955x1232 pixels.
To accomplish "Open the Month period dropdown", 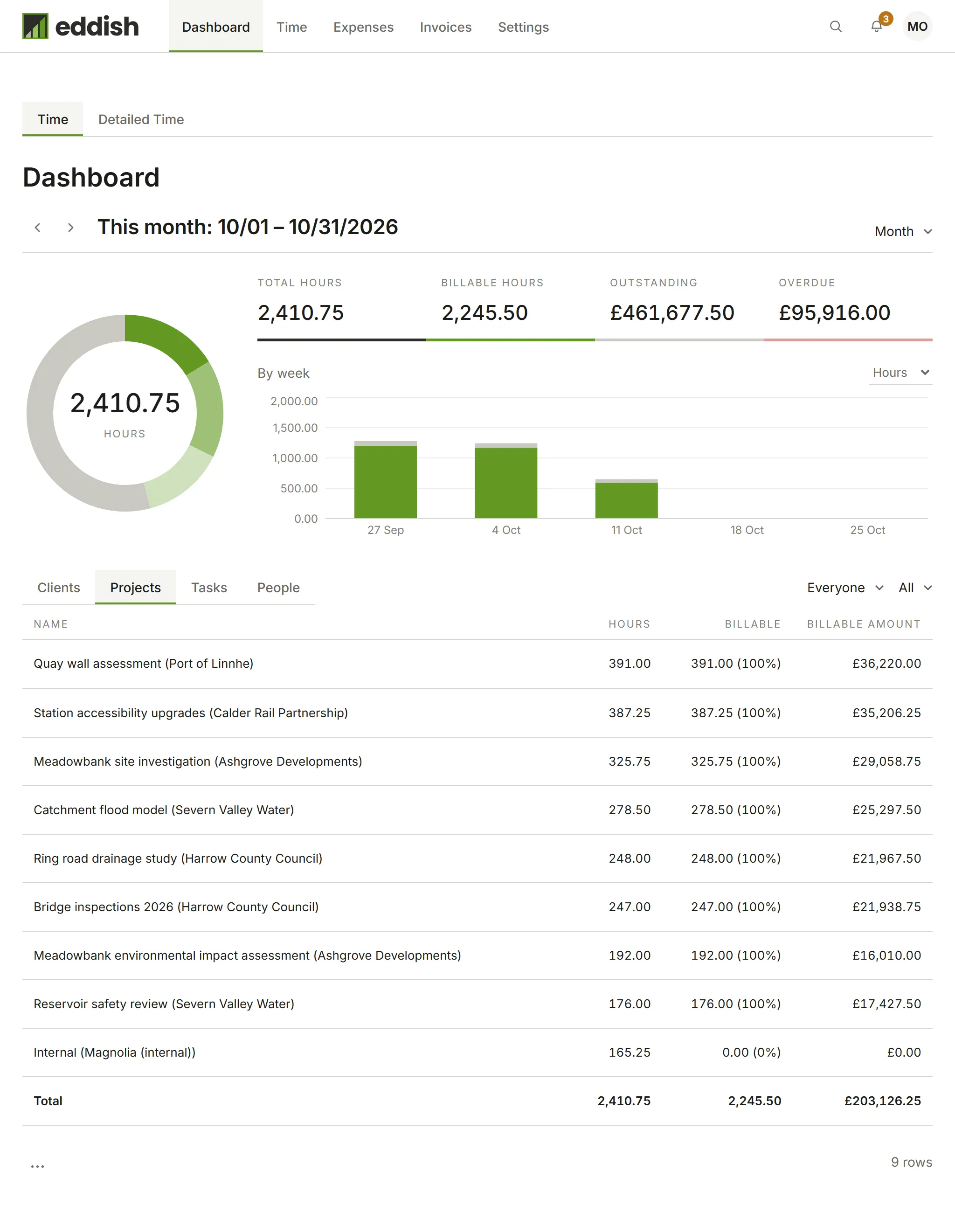I will click(x=903, y=231).
